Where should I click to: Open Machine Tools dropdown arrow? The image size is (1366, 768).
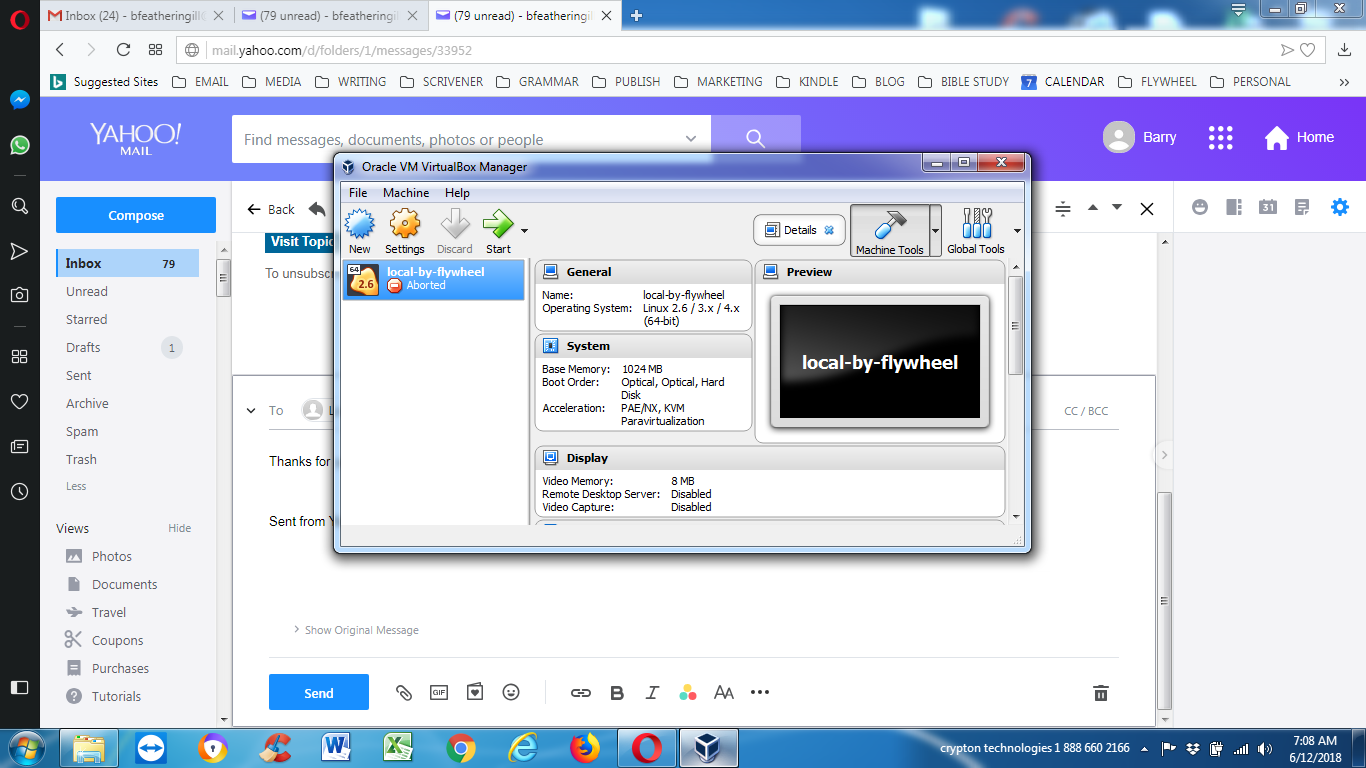click(x=936, y=231)
